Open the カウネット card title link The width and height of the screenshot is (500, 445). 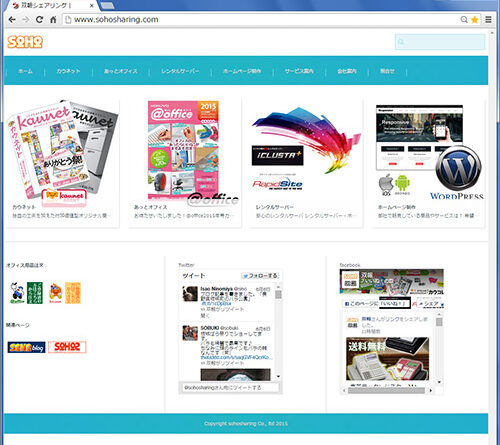[x=24, y=207]
